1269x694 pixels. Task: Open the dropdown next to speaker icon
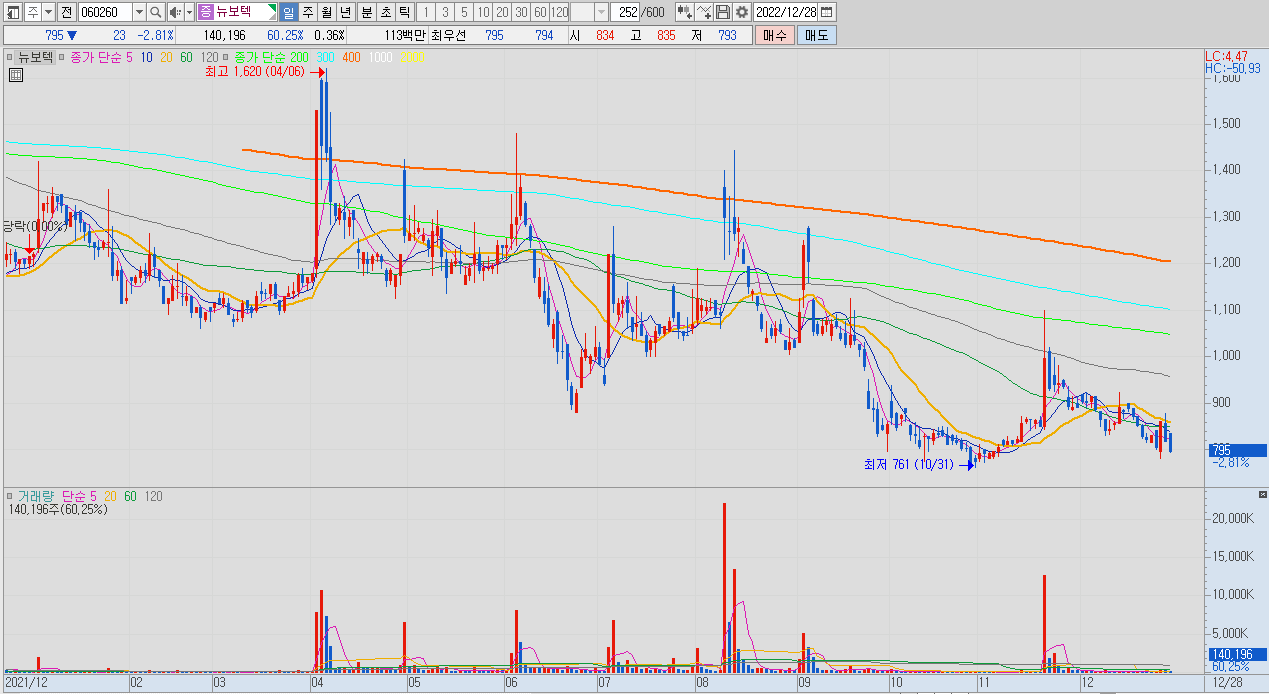coord(189,12)
